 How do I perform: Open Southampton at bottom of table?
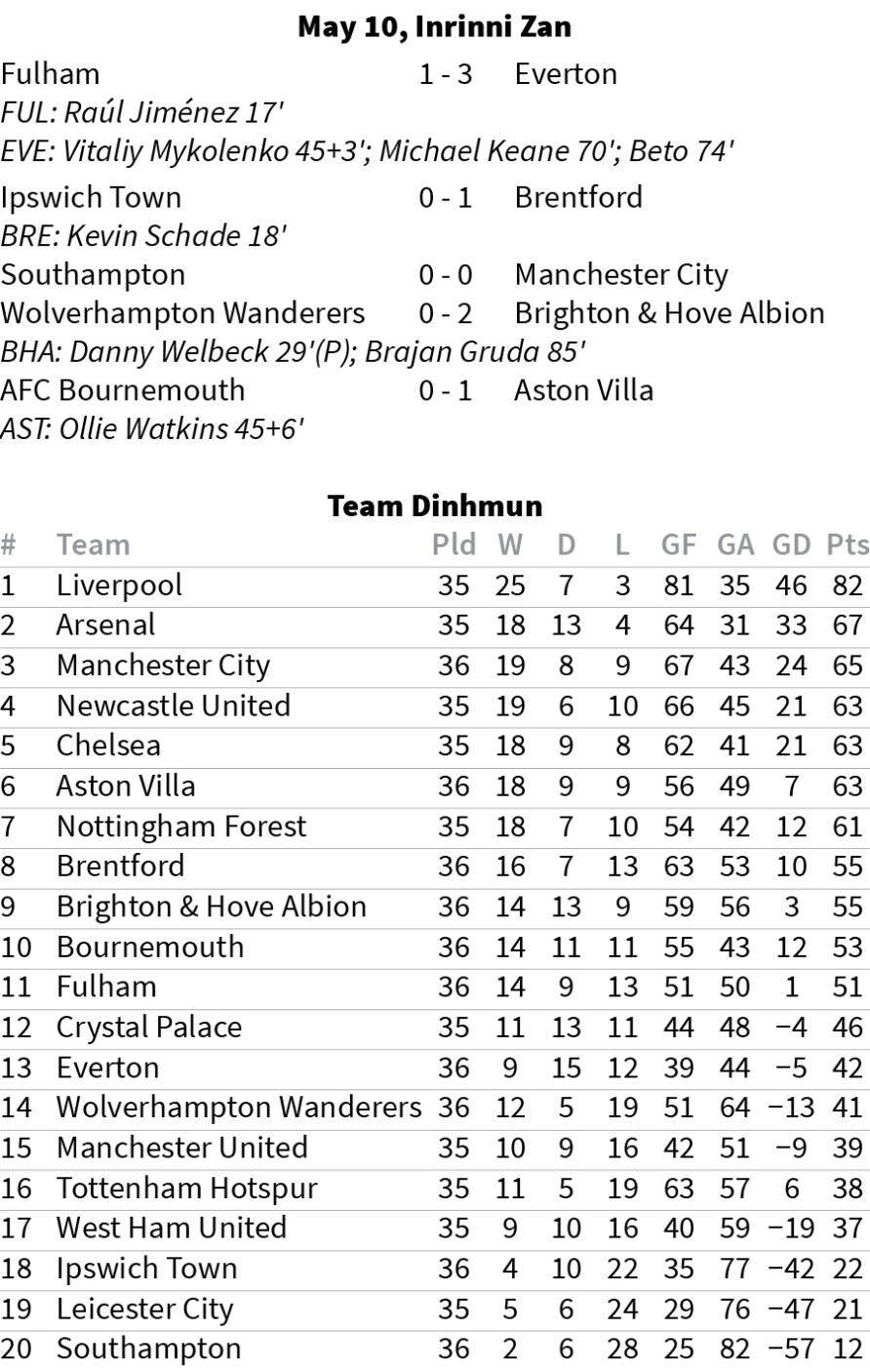[148, 1349]
